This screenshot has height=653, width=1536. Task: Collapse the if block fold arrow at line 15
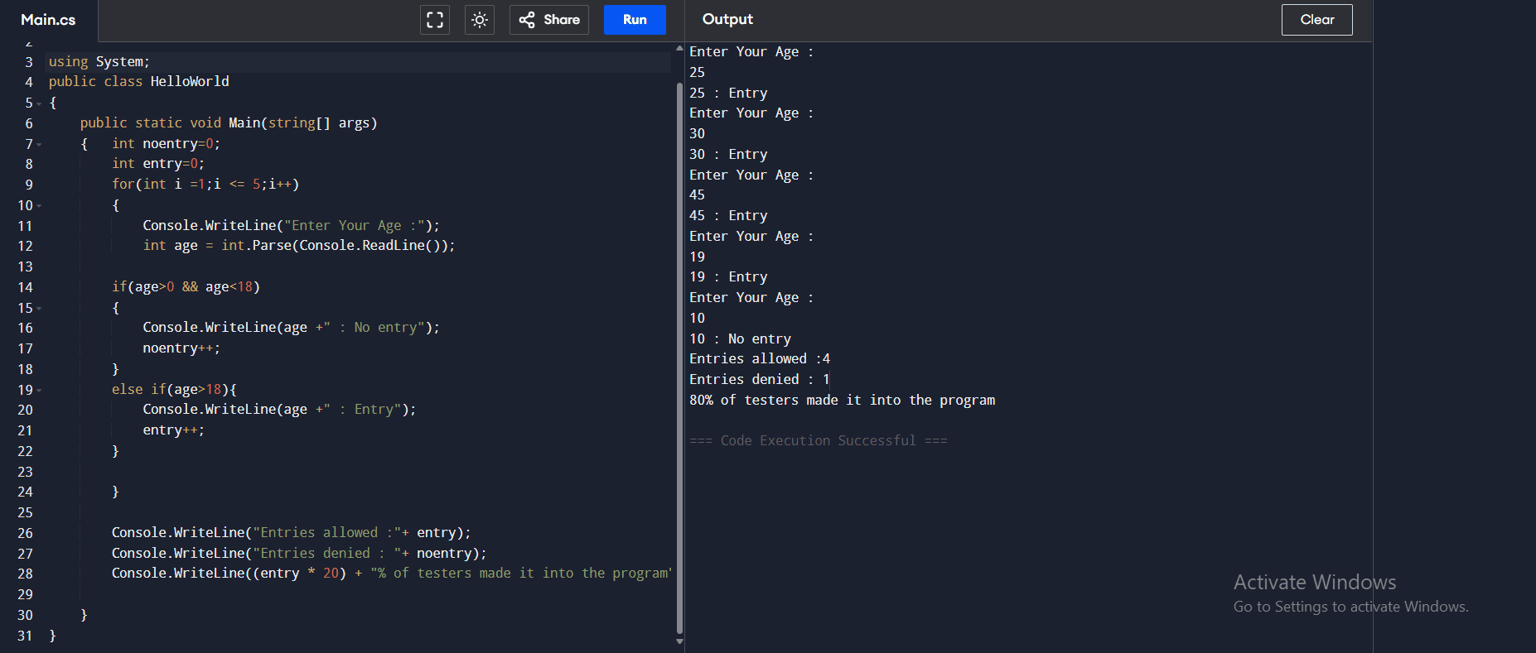[39, 308]
